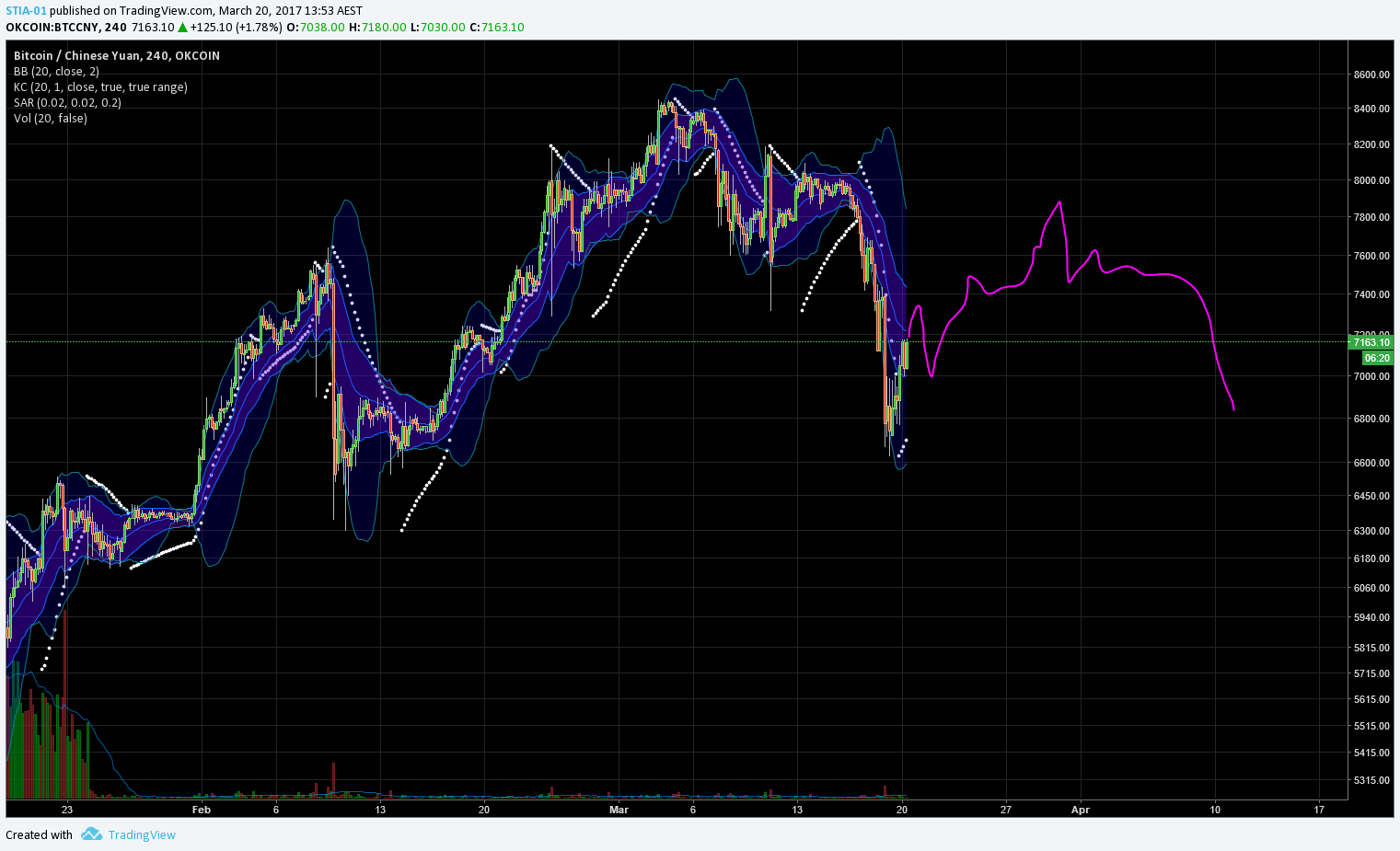This screenshot has height=851, width=1400.
Task: Click the H:7180.00 high value in header
Action: click(377, 27)
